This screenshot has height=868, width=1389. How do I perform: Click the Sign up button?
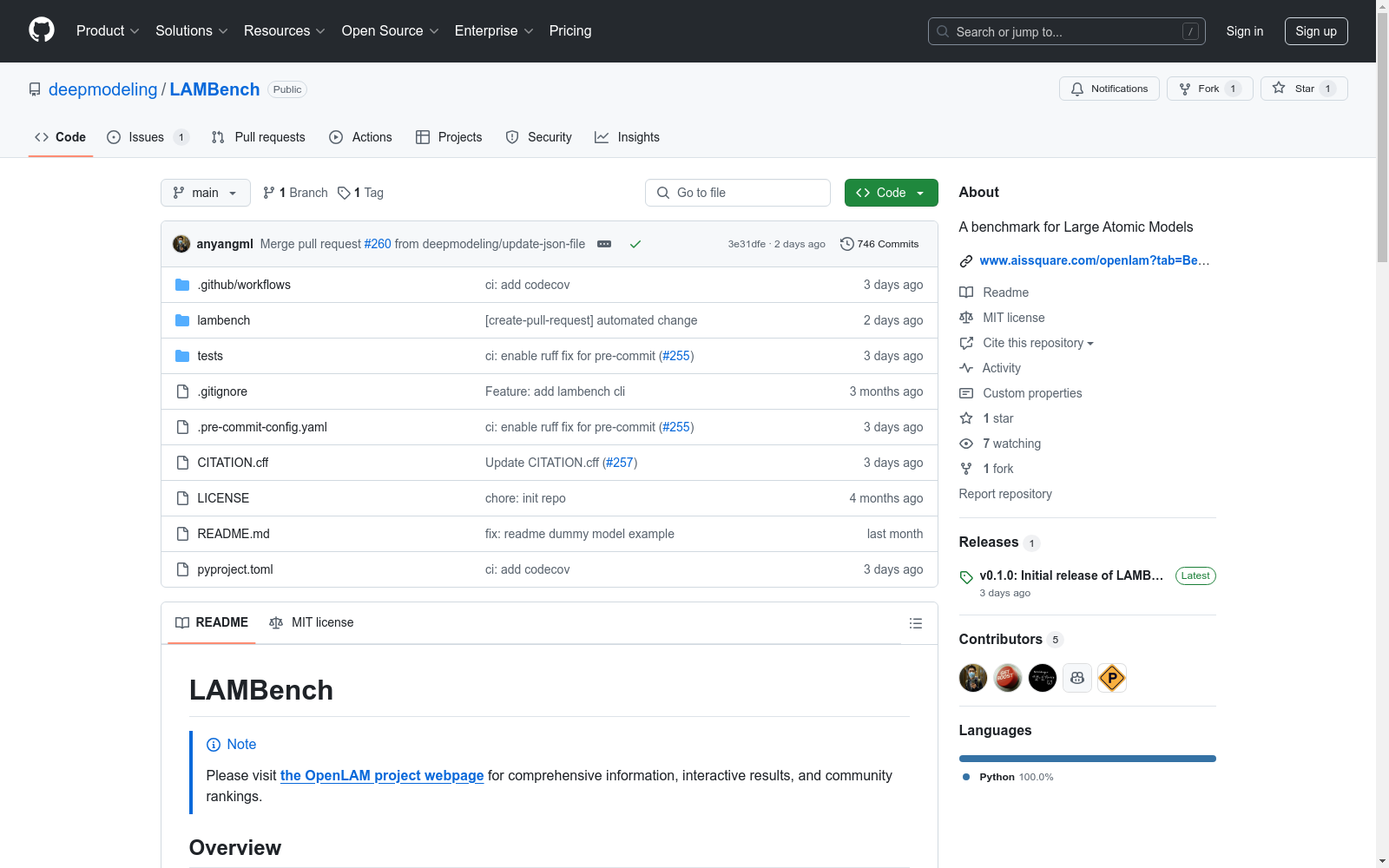coord(1316,31)
